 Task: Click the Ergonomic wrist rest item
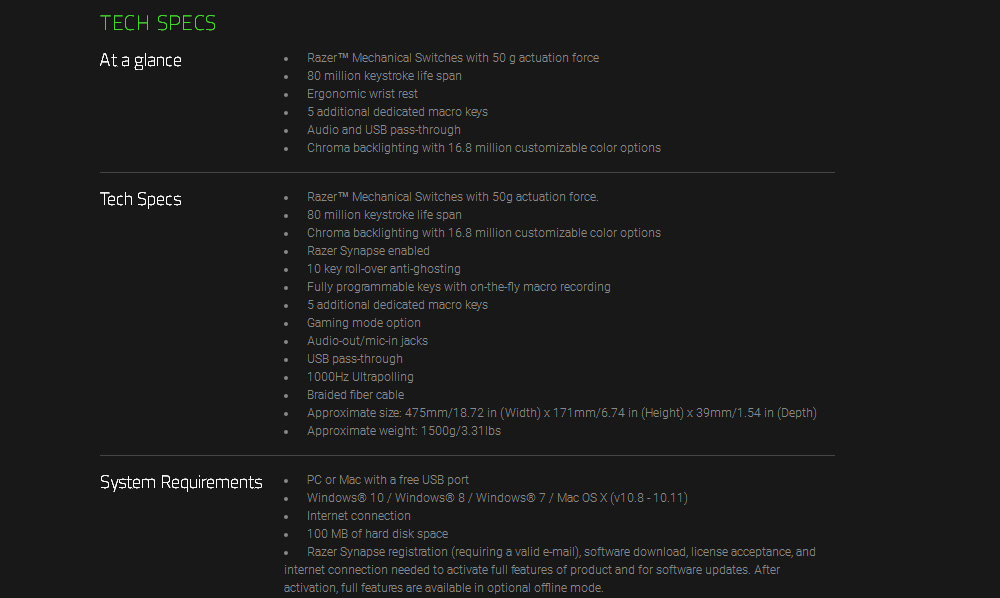pyautogui.click(x=362, y=94)
